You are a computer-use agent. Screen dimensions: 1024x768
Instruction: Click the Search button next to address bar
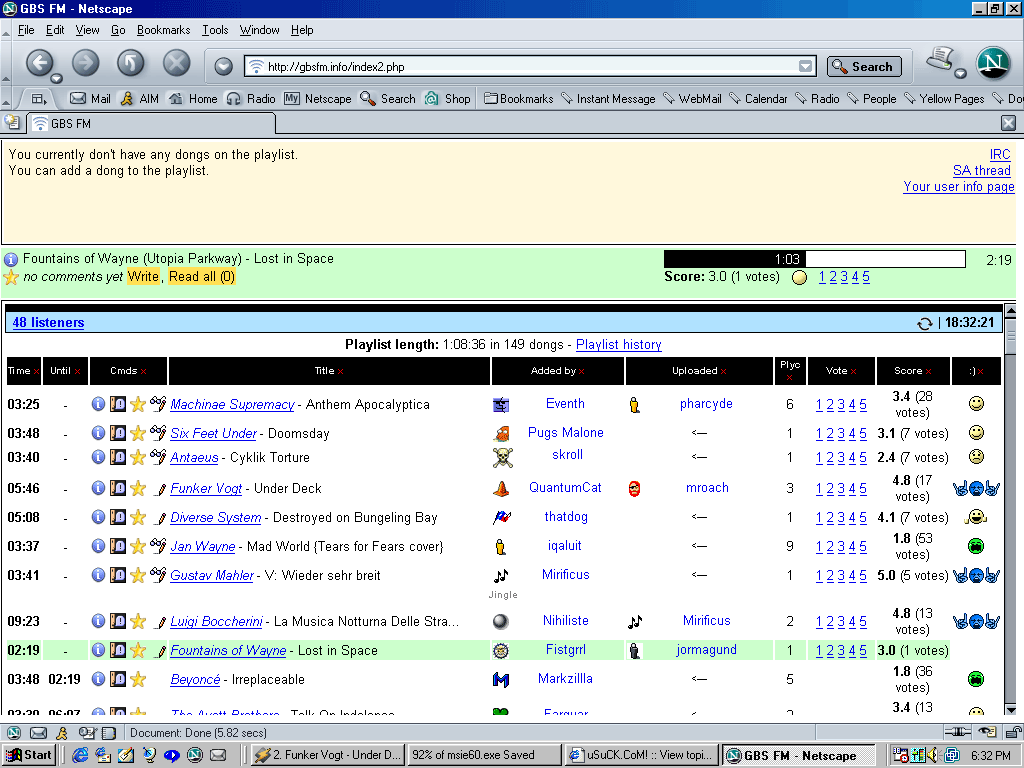pyautogui.click(x=864, y=67)
